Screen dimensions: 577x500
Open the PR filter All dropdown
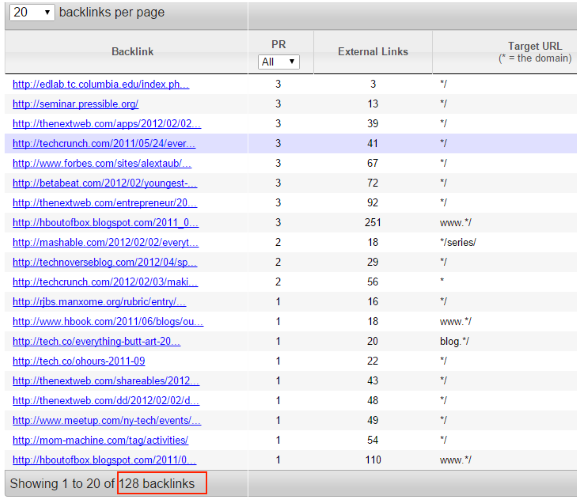point(279,62)
